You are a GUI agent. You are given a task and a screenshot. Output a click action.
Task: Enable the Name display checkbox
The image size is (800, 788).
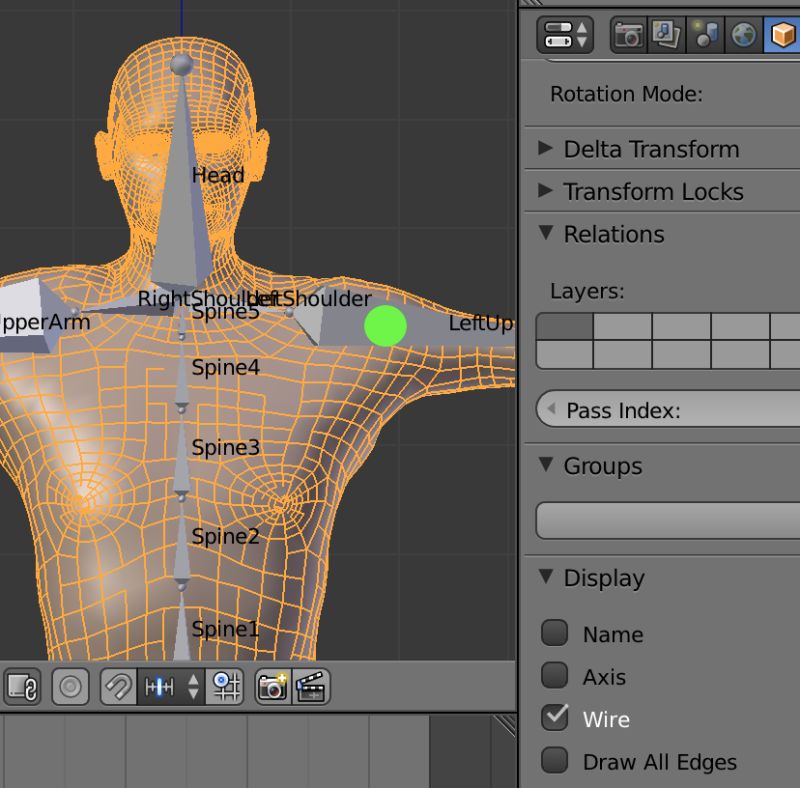(555, 634)
